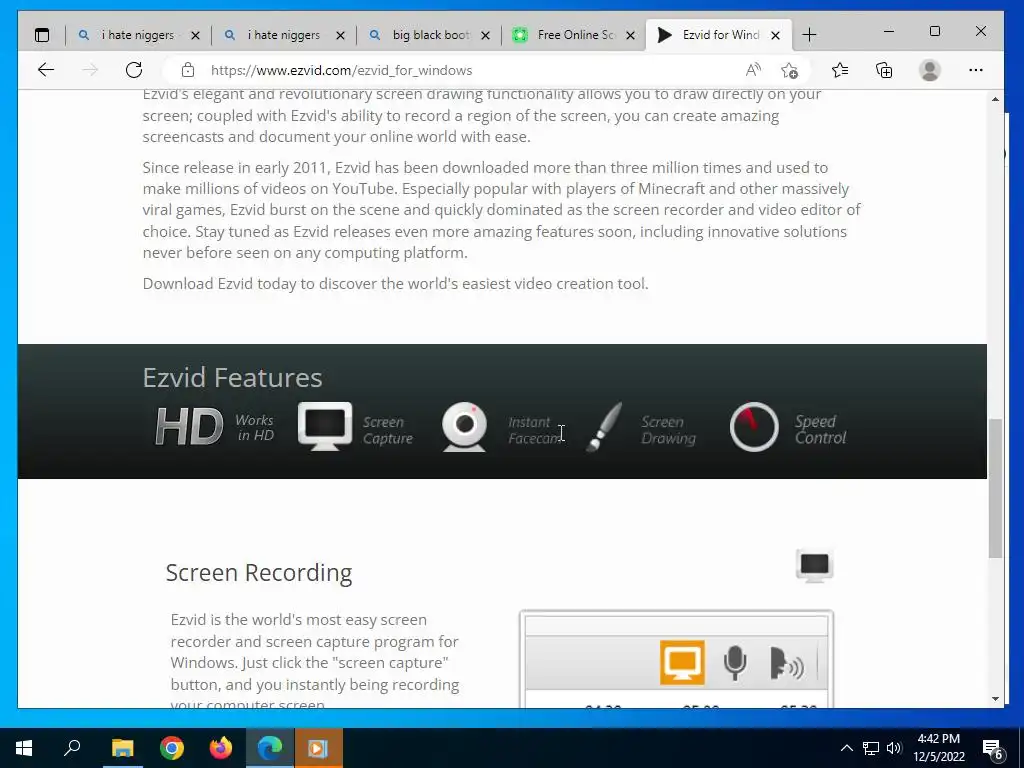Click the 'Speed Control' feature label
Screen dimensions: 1024x768
click(820, 429)
